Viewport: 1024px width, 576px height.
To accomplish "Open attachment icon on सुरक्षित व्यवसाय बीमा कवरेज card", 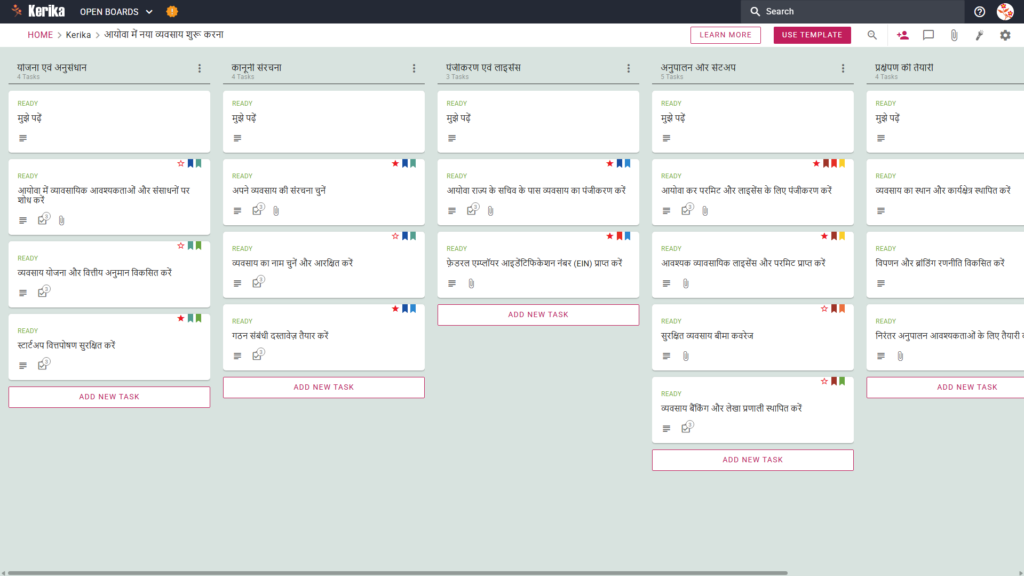I will 686,356.
